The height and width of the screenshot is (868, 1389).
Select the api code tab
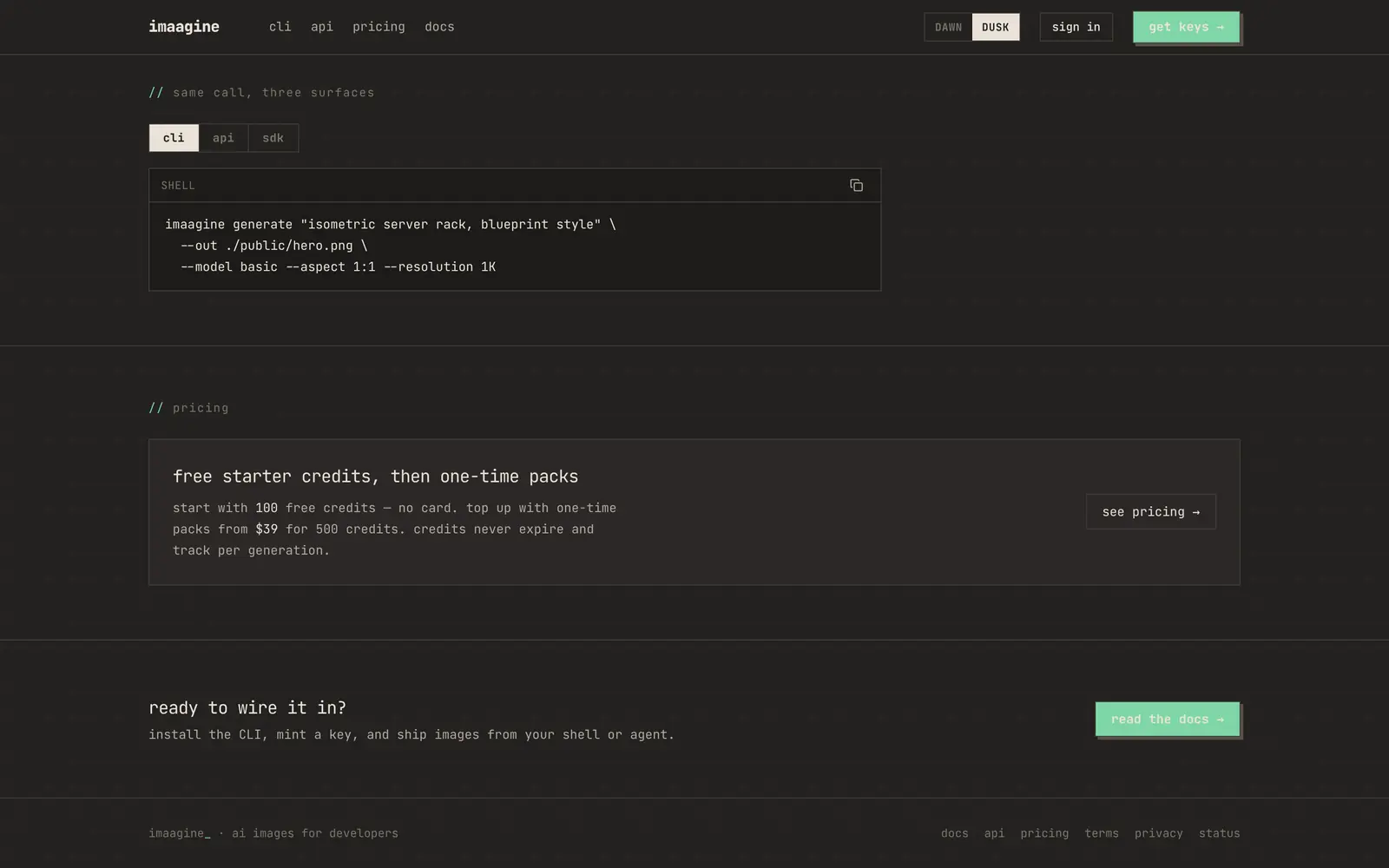(x=223, y=138)
